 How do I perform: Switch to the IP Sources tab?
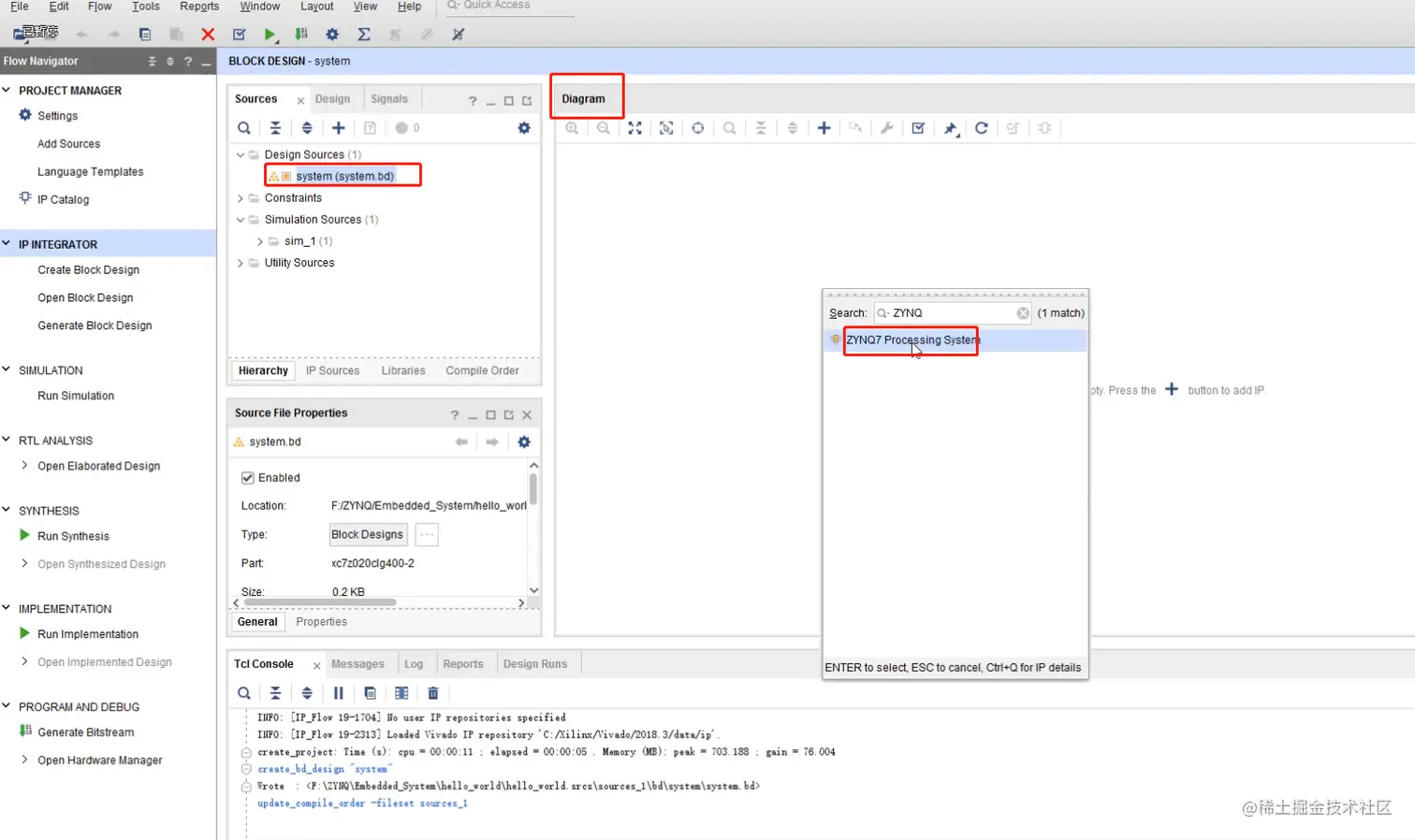pyautogui.click(x=332, y=371)
